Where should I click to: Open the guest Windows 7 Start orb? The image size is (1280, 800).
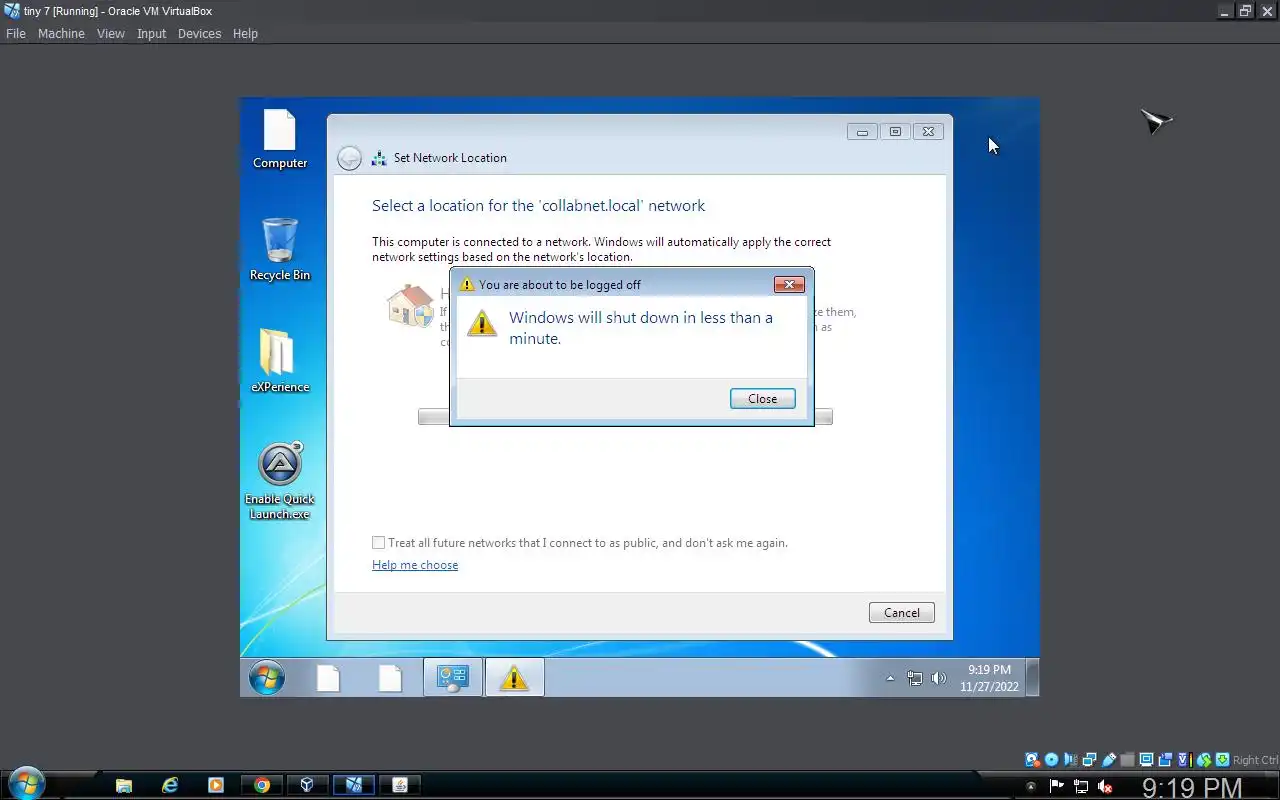267,678
